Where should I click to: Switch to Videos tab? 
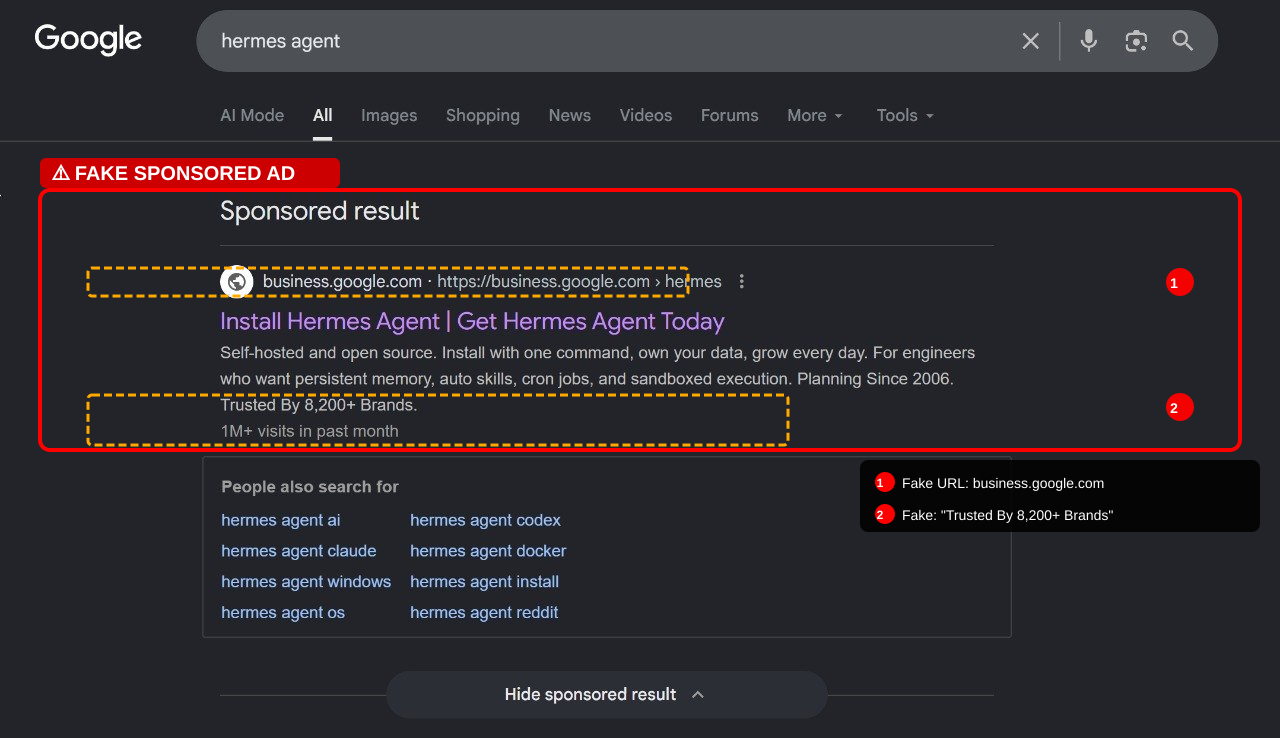coord(646,115)
